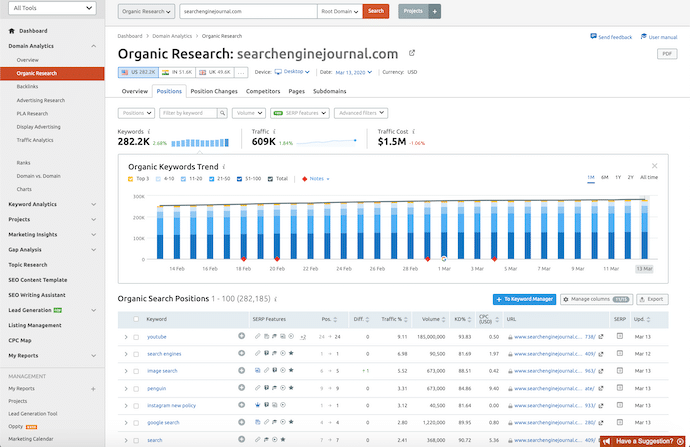Switch to the Pages tab
This screenshot has height=447, width=690.
(x=297, y=91)
